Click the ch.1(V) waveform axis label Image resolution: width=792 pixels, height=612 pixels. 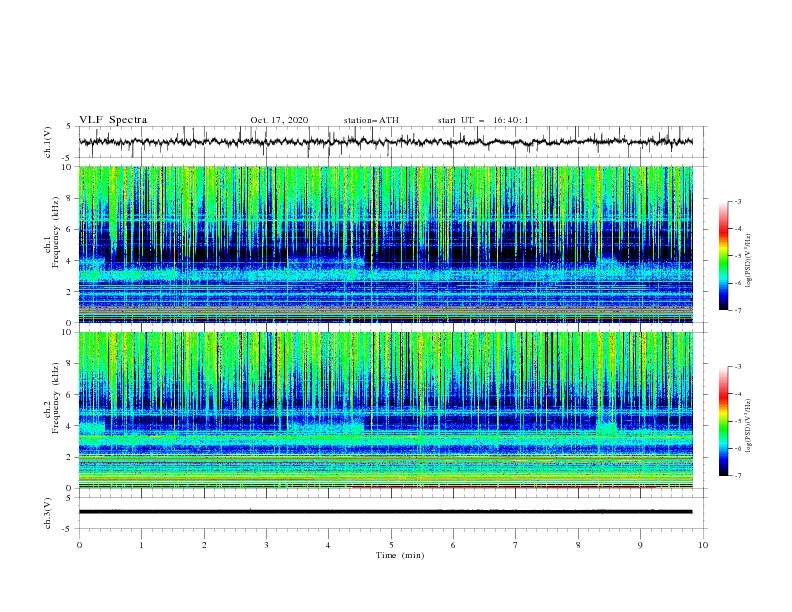48,142
